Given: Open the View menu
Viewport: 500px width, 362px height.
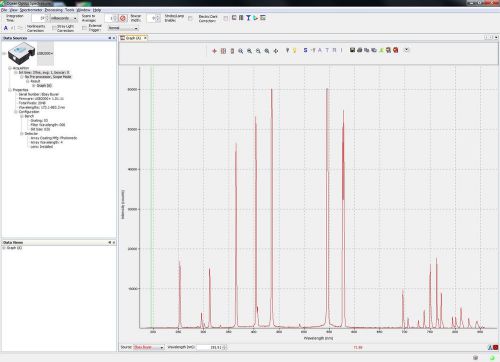Looking at the screenshot, I should click(x=14, y=10).
